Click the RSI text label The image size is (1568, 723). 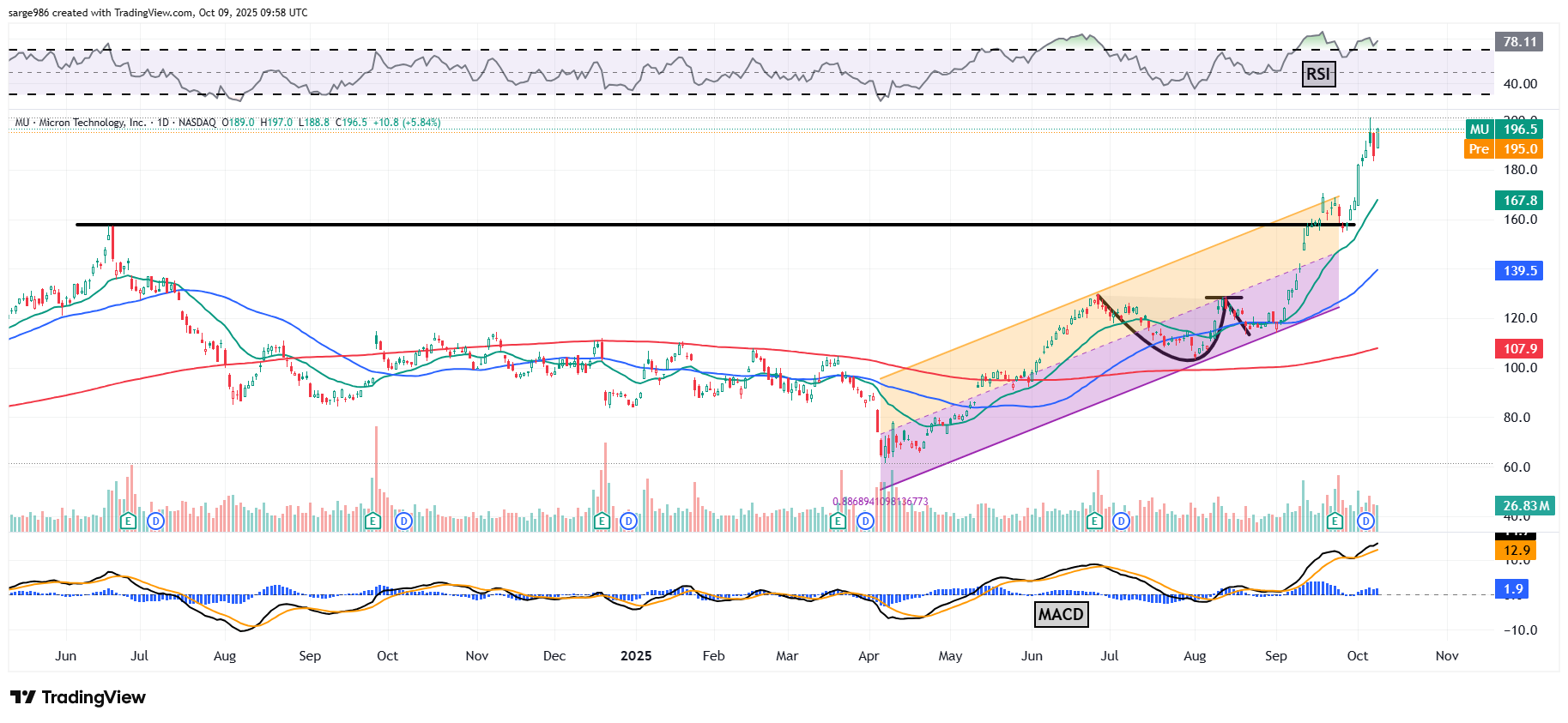pos(1317,75)
